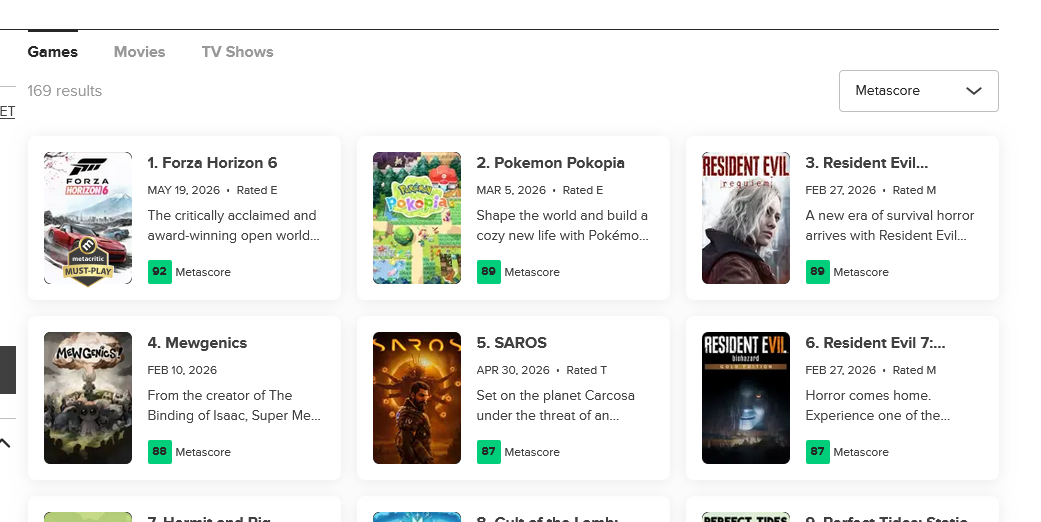Screen dimensions: 1041x522
Task: Click Pokemon Pokopia's 89 score badge
Action: (489, 272)
